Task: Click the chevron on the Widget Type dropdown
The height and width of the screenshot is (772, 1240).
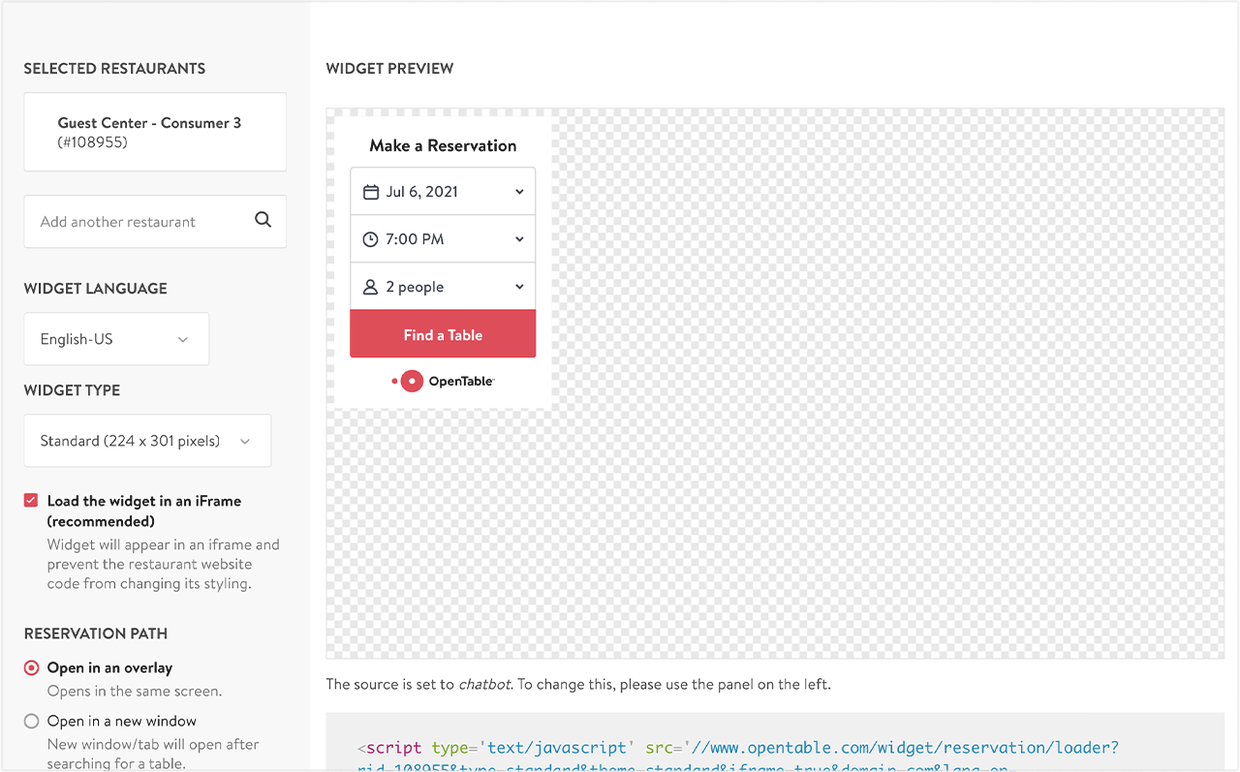Action: coord(245,440)
